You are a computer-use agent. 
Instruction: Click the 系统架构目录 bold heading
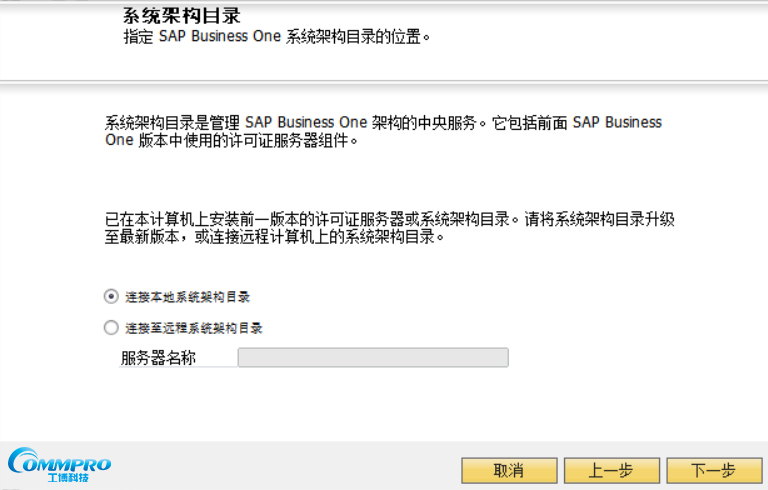(x=181, y=17)
